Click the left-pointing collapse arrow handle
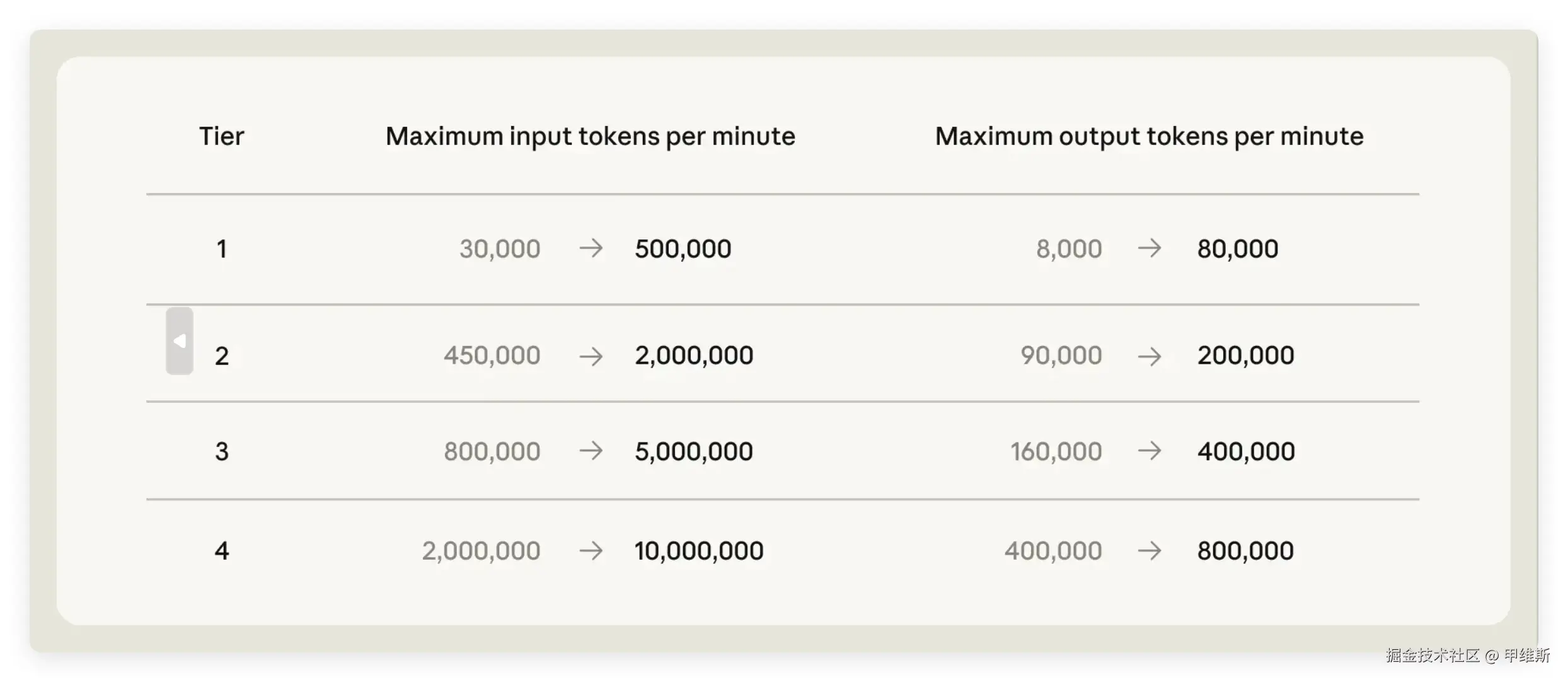This screenshot has height=682, width=1568. 180,341
